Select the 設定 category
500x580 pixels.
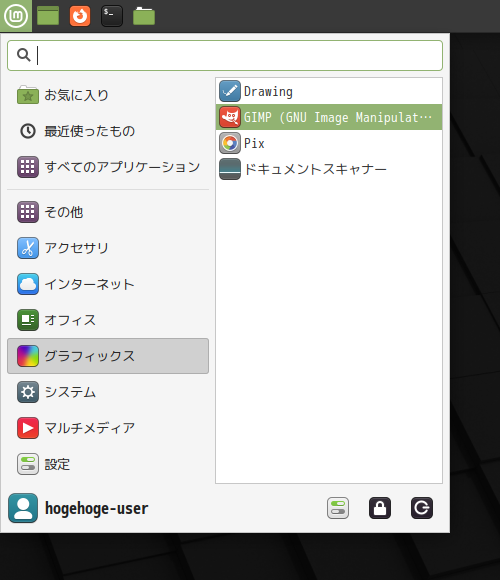(x=108, y=464)
